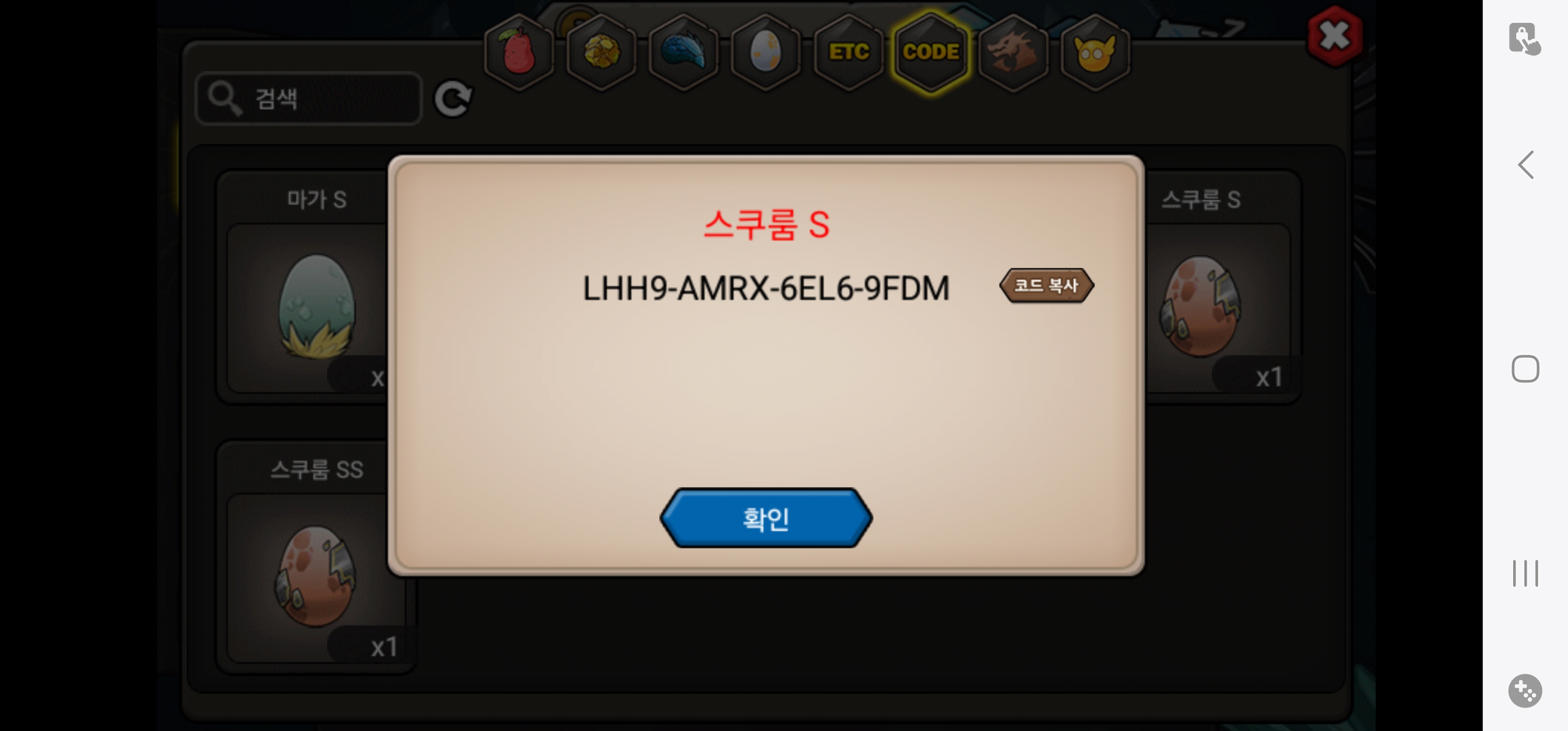
Task: Open the game tools gamepad icon
Action: point(1525,691)
